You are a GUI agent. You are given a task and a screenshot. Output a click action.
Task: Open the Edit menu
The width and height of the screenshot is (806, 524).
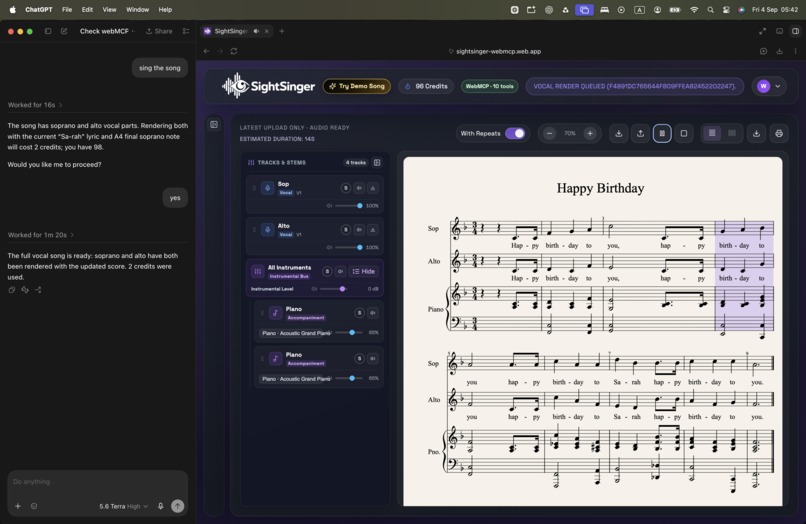click(87, 10)
